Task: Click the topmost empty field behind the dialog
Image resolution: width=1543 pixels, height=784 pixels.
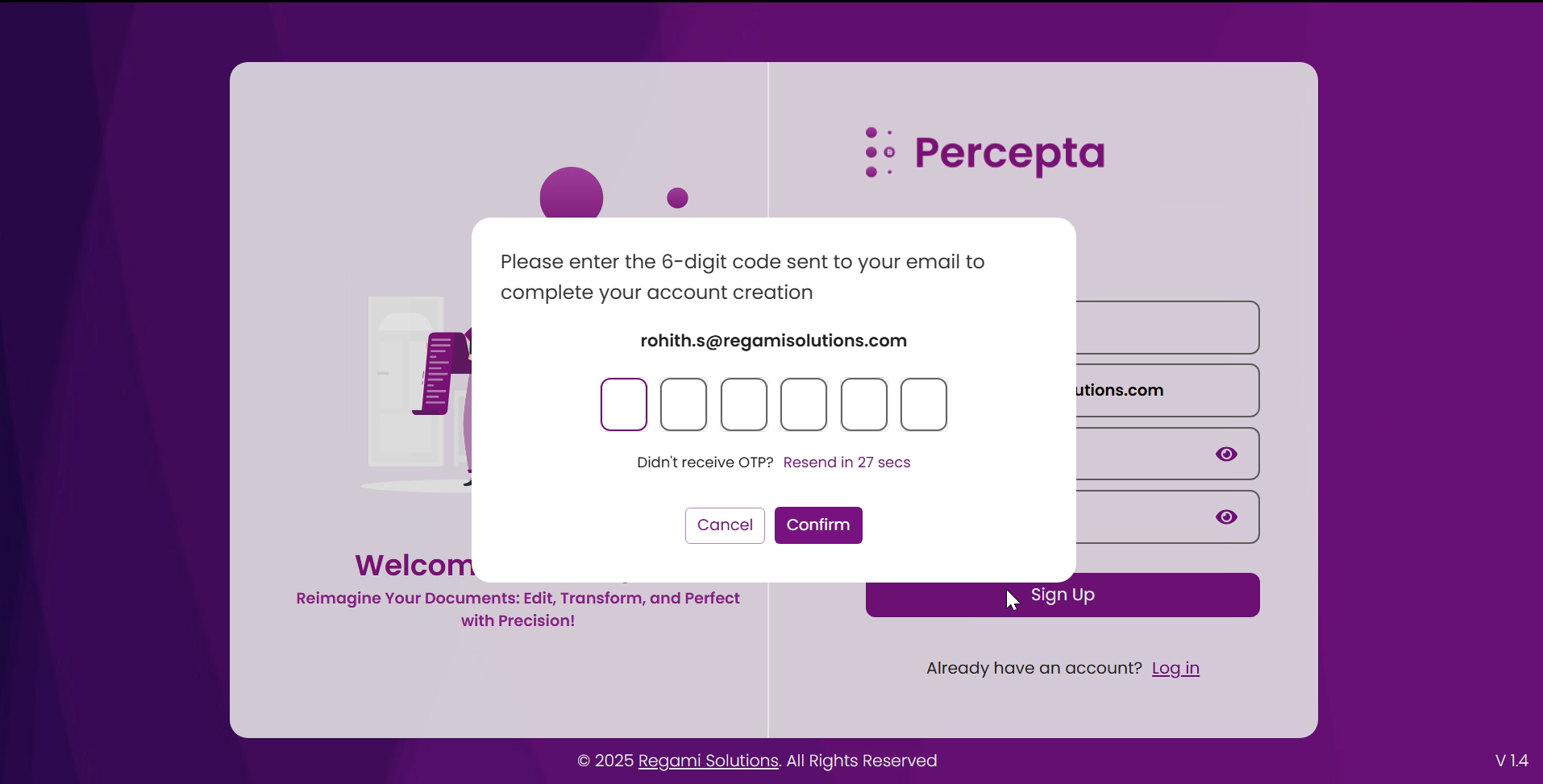Action: click(x=1167, y=328)
